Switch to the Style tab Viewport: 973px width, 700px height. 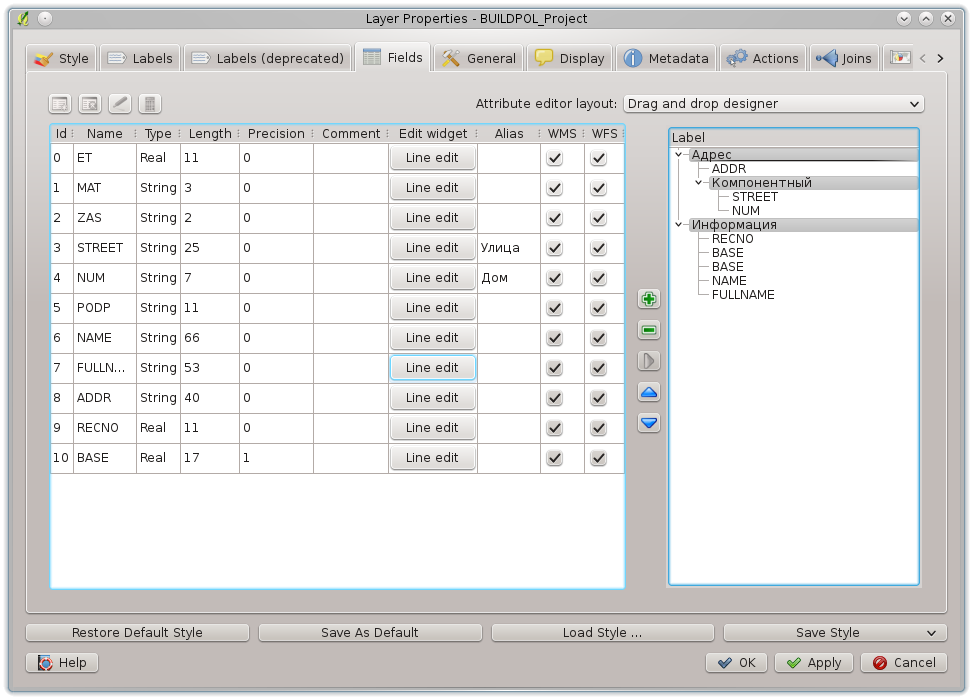click(62, 58)
